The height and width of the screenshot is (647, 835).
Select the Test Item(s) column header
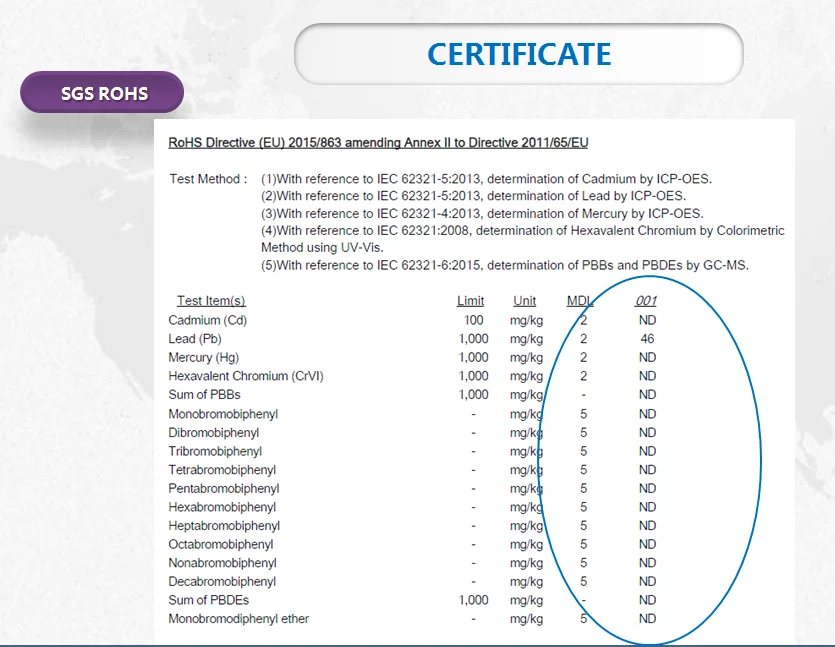[211, 301]
